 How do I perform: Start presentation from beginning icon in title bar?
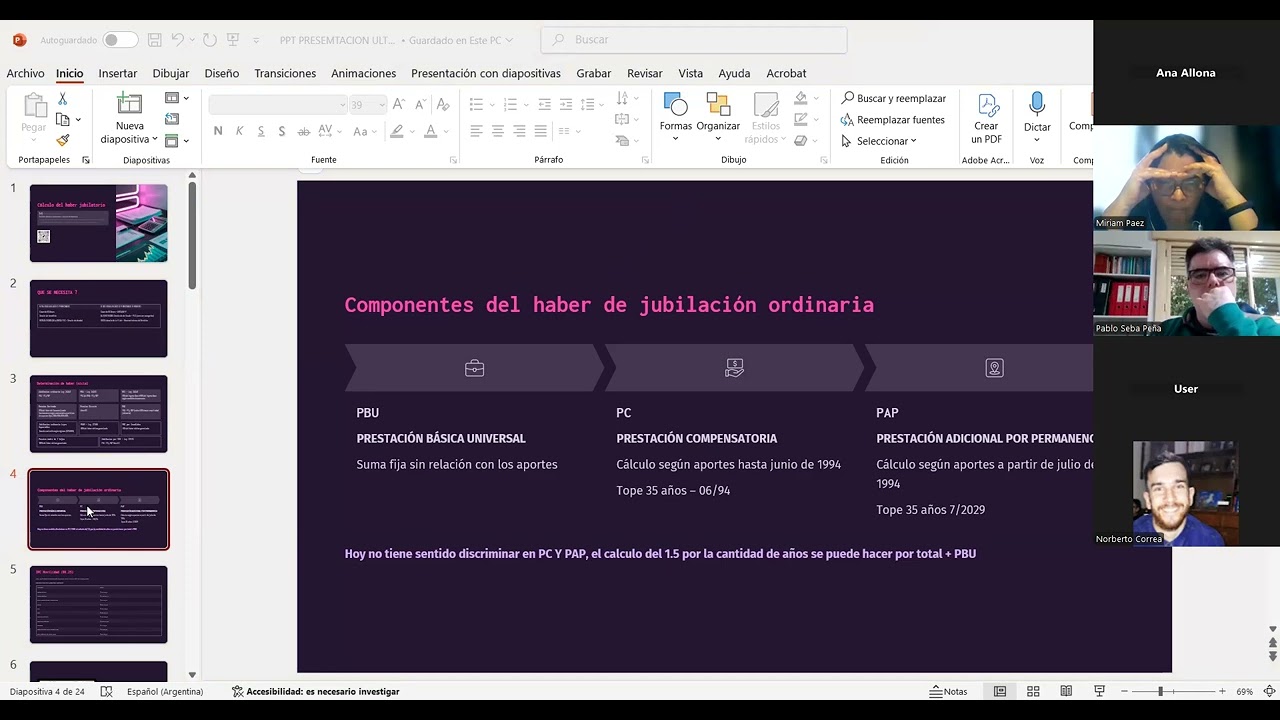pyautogui.click(x=233, y=40)
